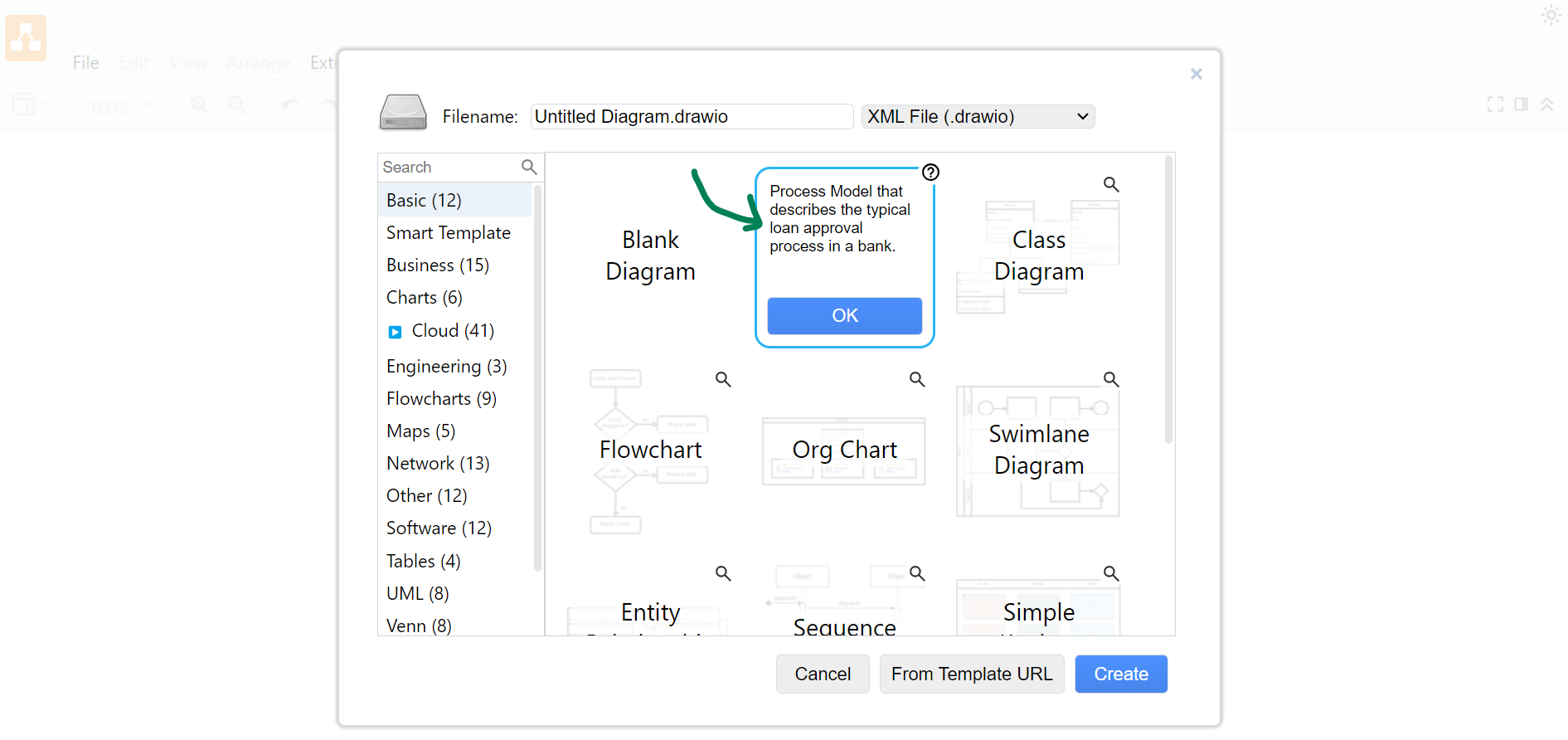This screenshot has height=740, width=1568.
Task: Click the From Template URL button
Action: (x=971, y=674)
